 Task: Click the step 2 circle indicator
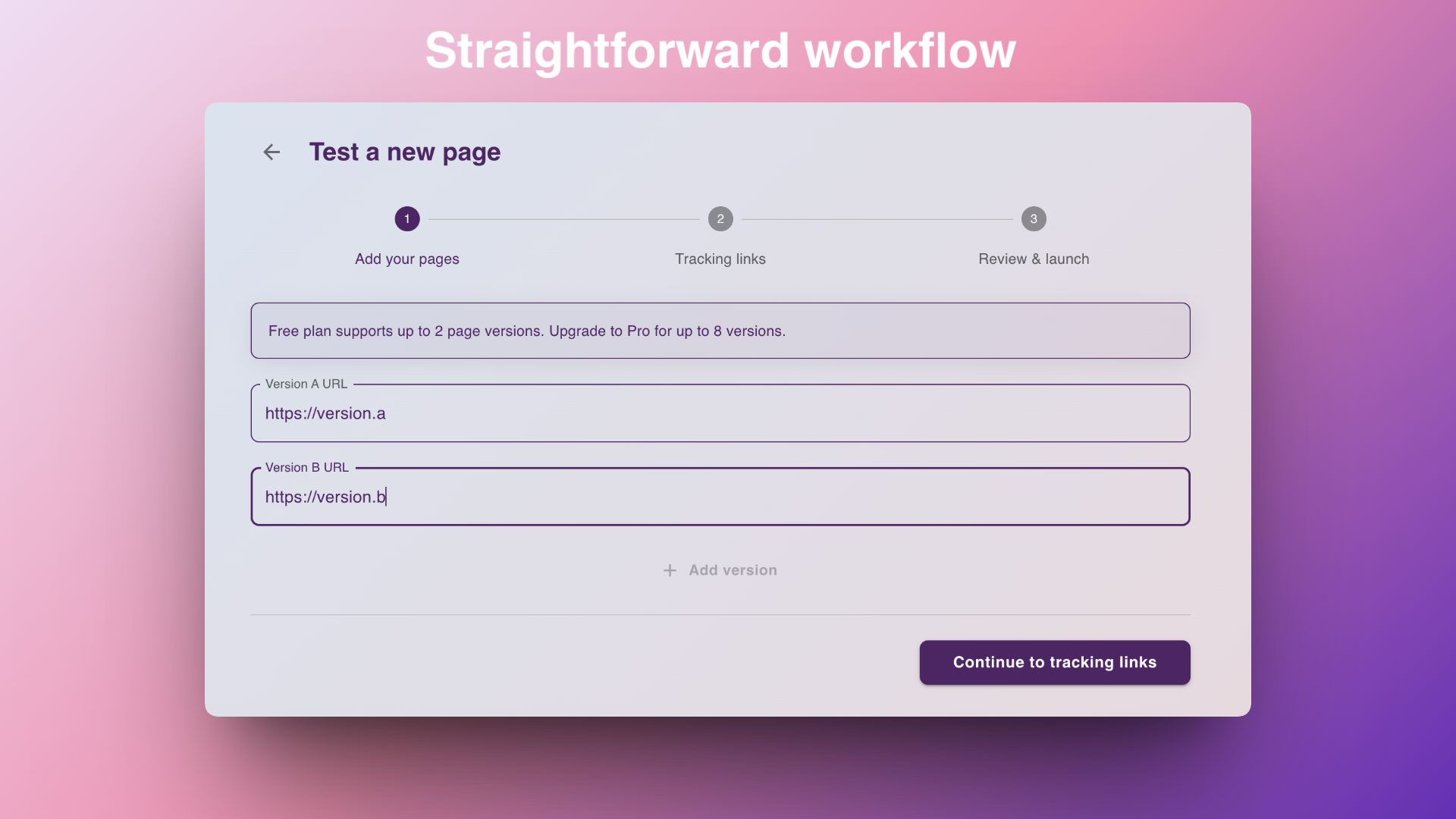(720, 218)
